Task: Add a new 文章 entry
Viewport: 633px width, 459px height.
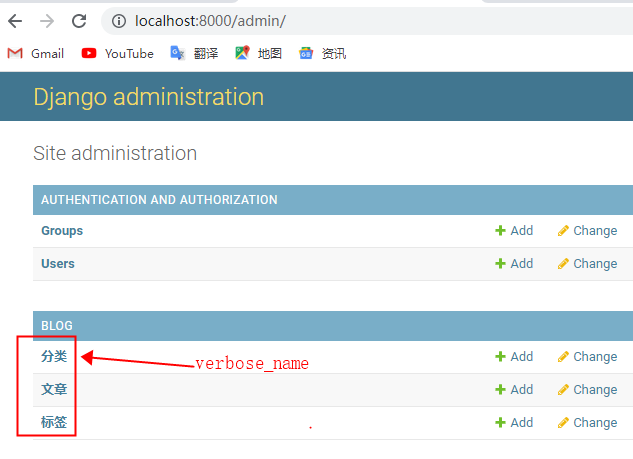Action: tap(514, 390)
